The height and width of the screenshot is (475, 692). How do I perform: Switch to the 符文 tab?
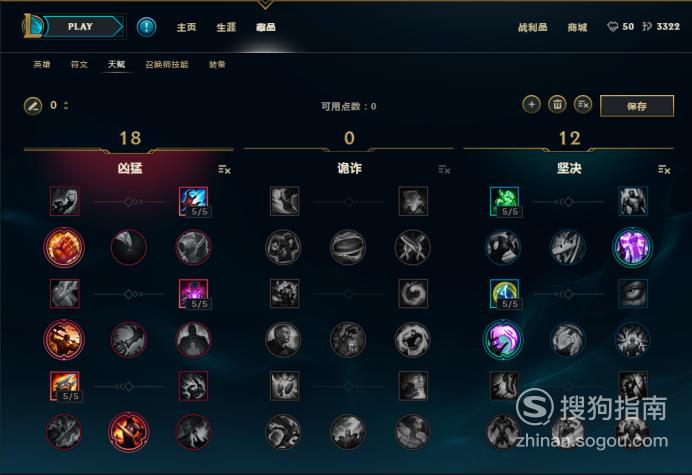point(79,64)
